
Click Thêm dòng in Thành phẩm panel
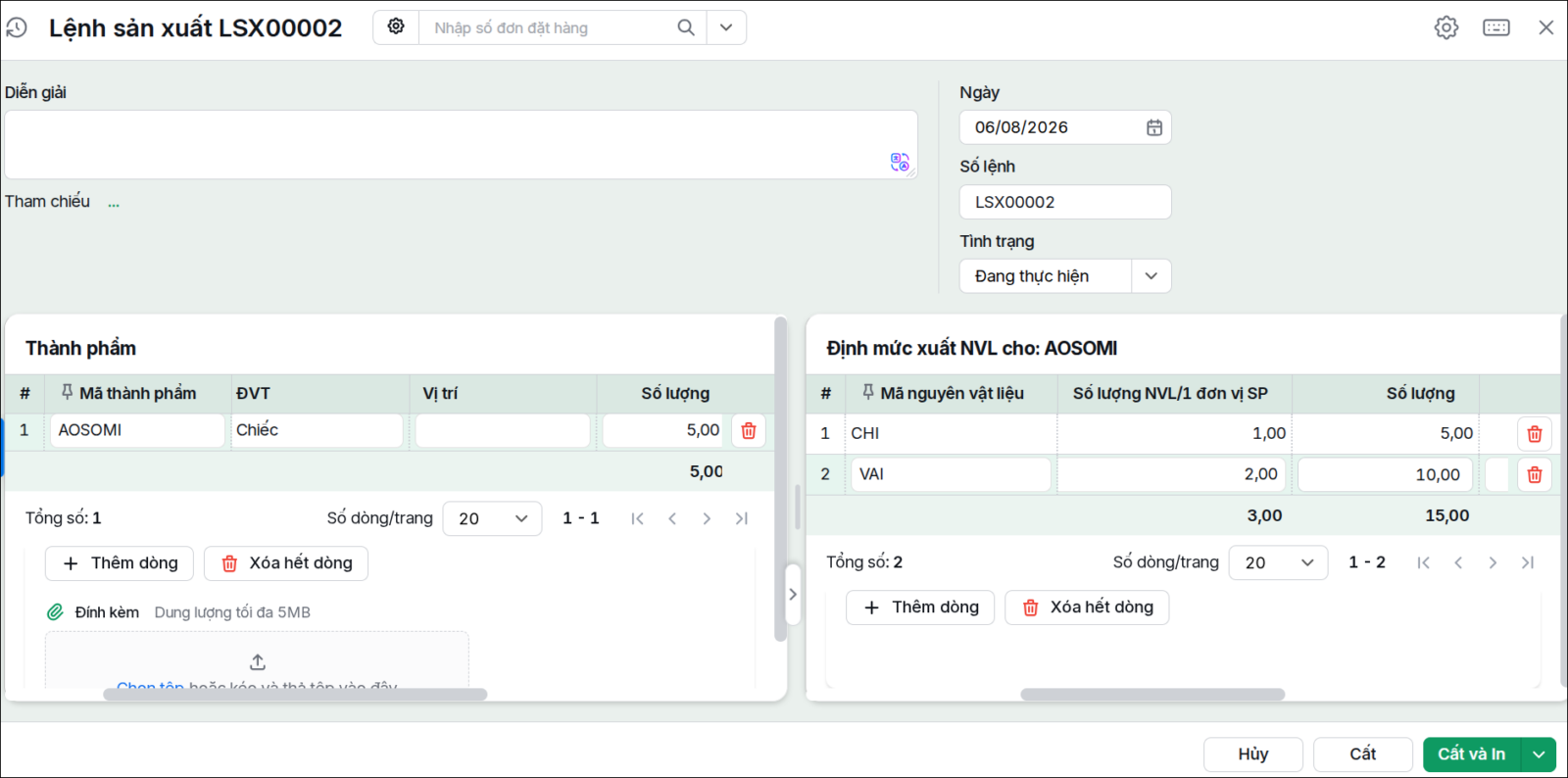[x=120, y=563]
